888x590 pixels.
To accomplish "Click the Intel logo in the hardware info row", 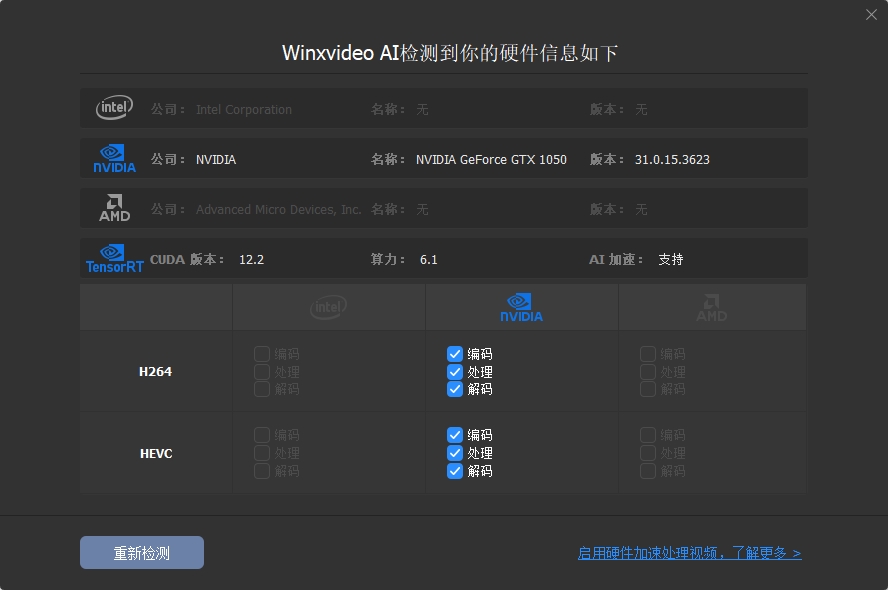I will 114,108.
